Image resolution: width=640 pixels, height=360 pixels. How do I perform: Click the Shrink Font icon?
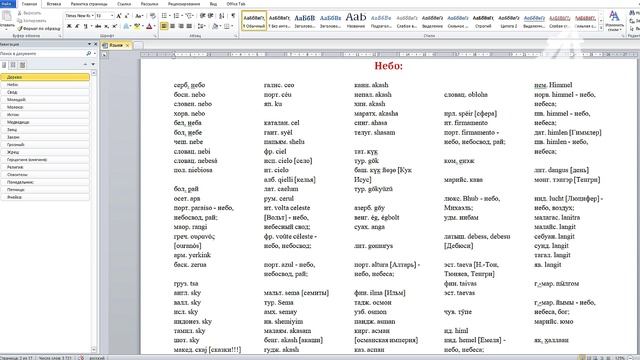pyautogui.click(x=127, y=16)
